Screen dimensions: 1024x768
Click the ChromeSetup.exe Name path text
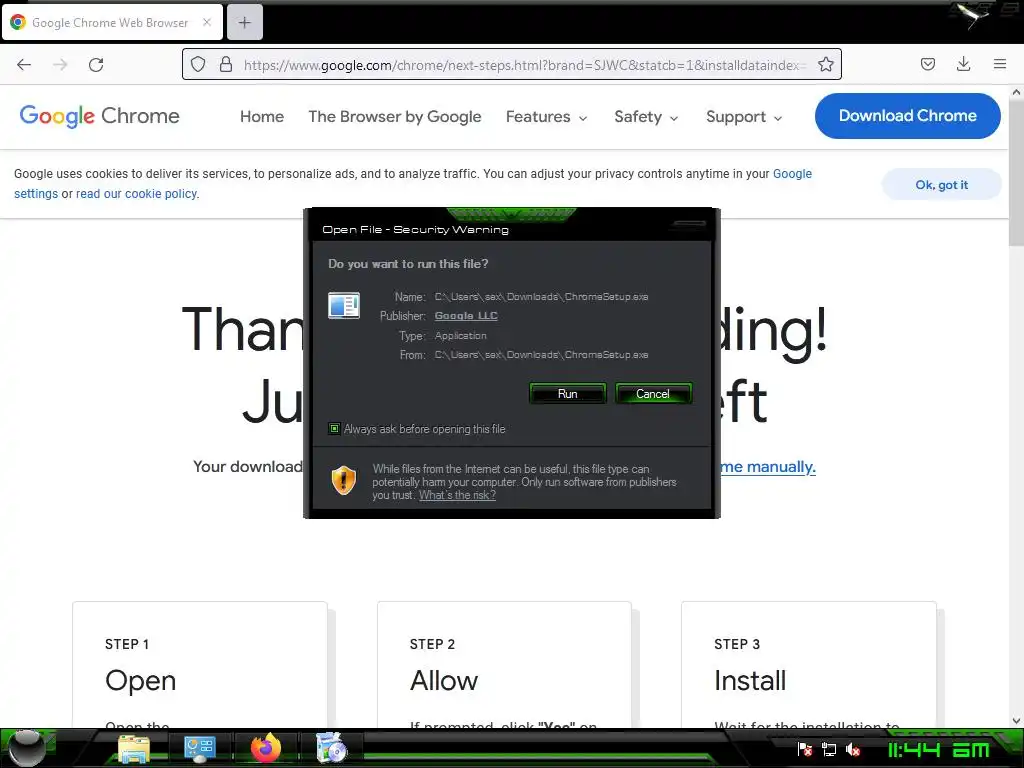(541, 296)
